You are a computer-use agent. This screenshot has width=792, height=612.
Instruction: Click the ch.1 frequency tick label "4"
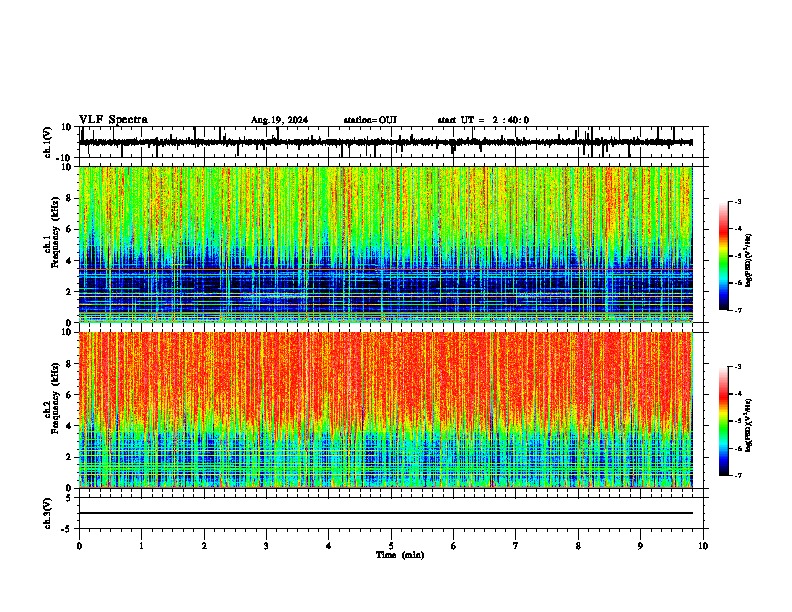pyautogui.click(x=70, y=261)
